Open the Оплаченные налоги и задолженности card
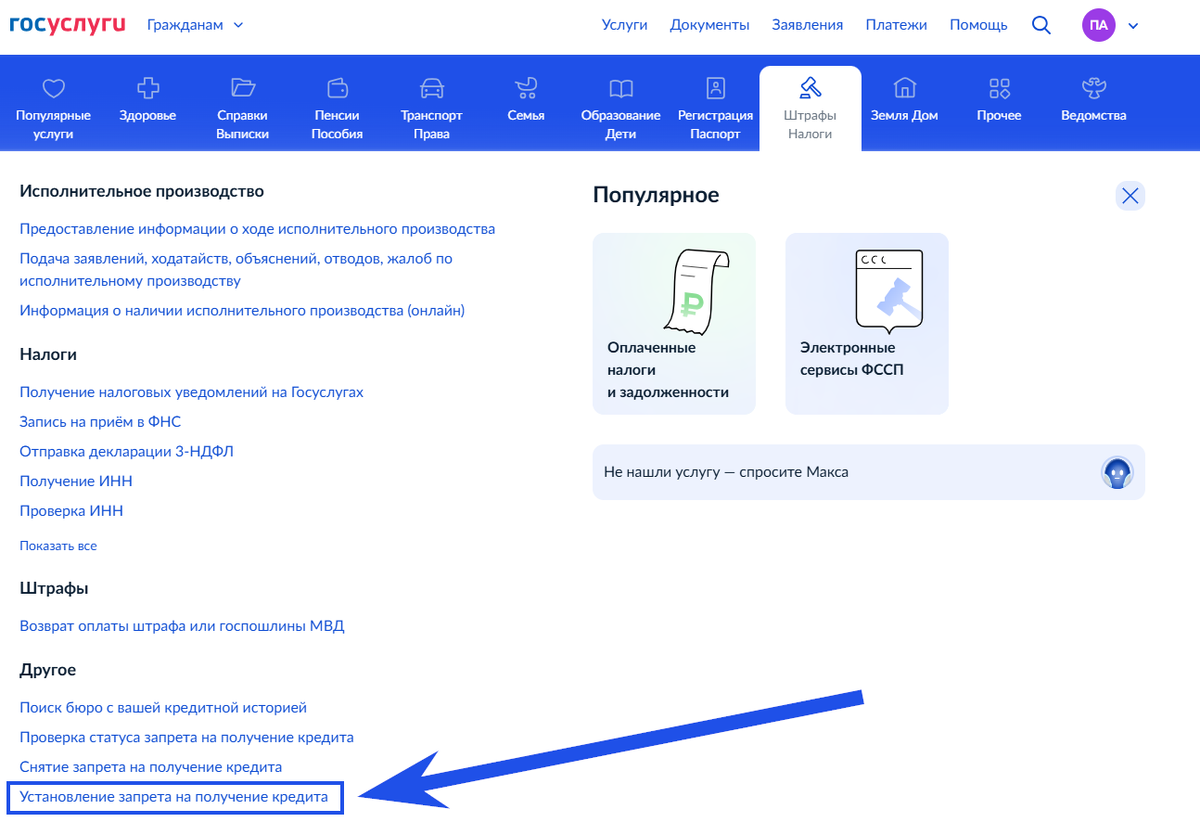Image resolution: width=1200 pixels, height=822 pixels. click(674, 324)
